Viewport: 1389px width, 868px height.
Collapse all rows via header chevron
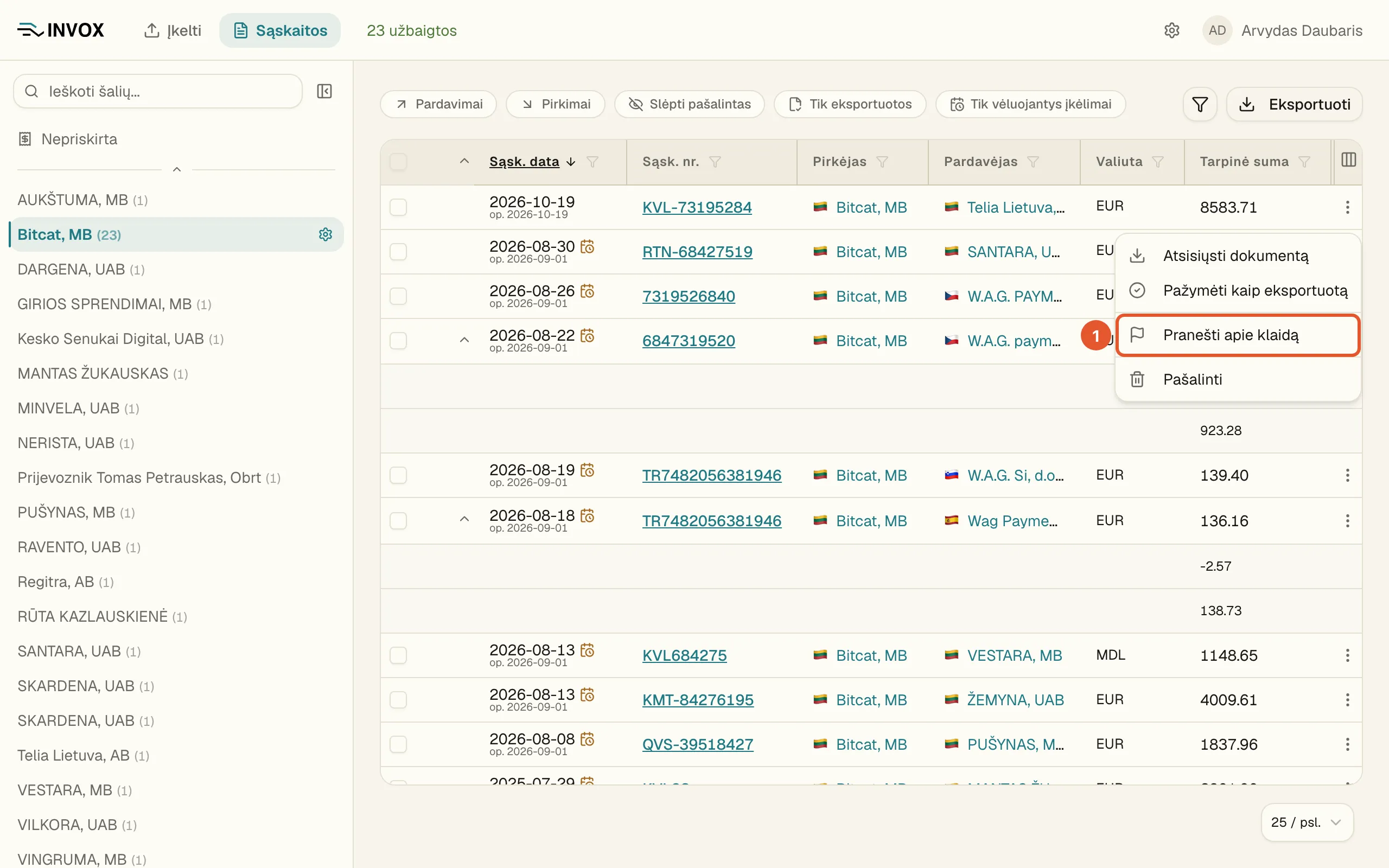tap(464, 161)
